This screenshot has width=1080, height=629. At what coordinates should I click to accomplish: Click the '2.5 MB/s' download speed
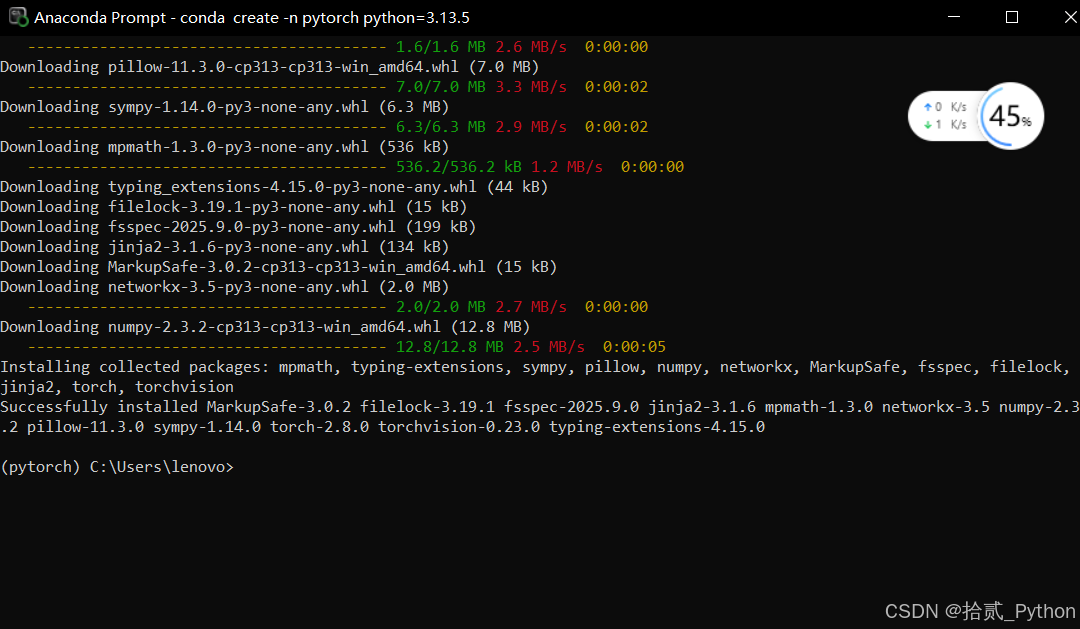(x=549, y=347)
